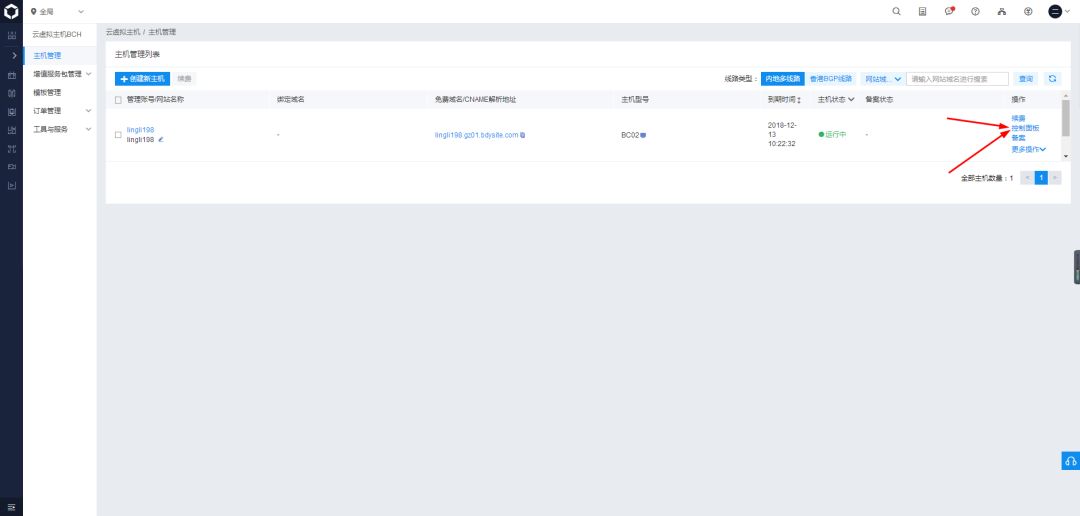Click the organization hierarchy icon in top bar
This screenshot has height=516, width=1080.
click(x=1001, y=11)
